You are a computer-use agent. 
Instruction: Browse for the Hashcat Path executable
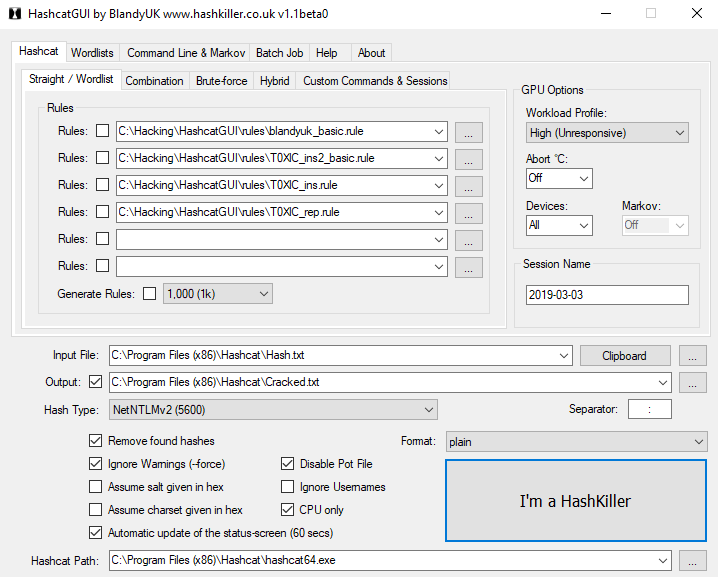pyautogui.click(x=692, y=560)
